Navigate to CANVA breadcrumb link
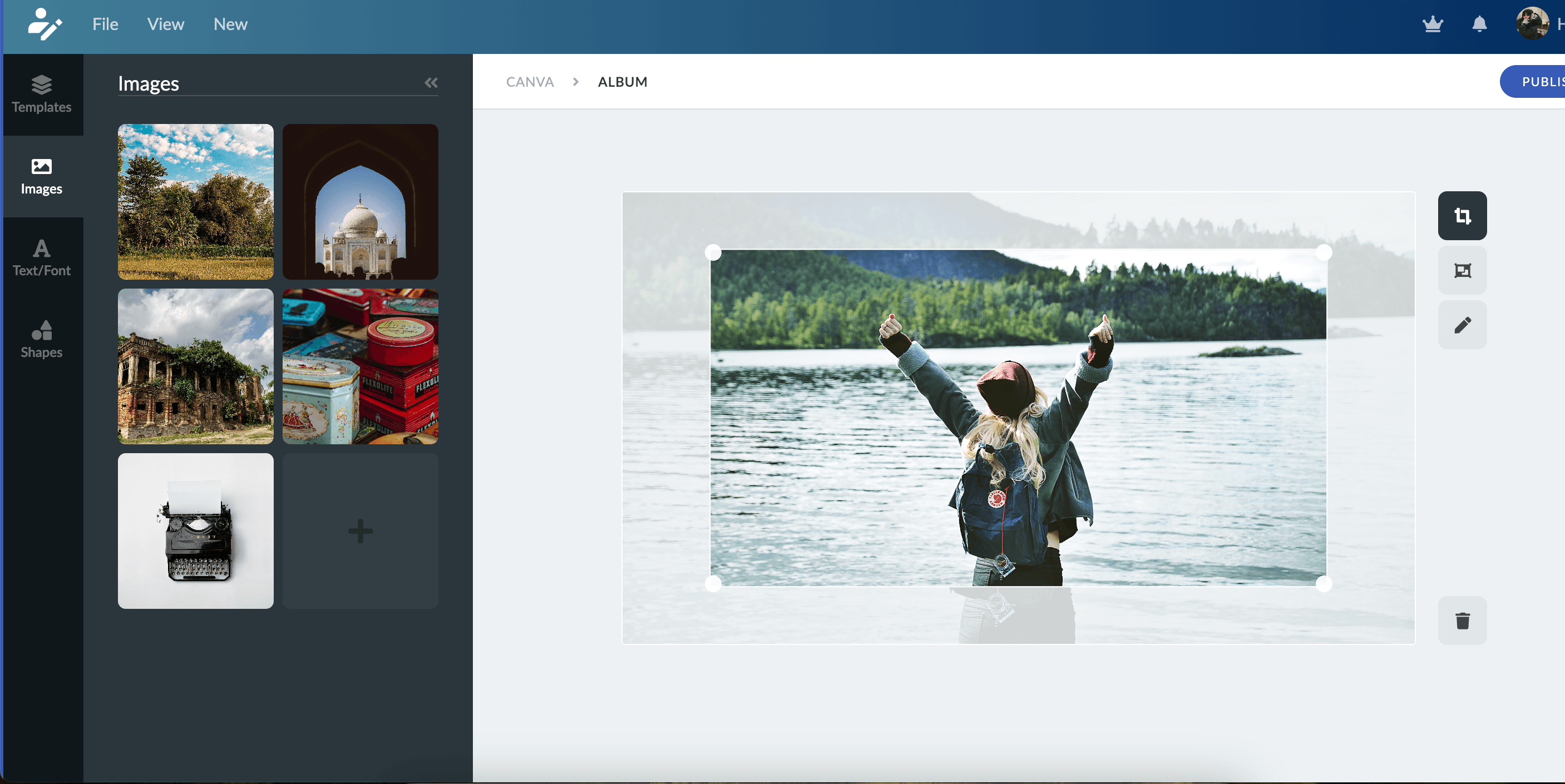 pos(530,81)
